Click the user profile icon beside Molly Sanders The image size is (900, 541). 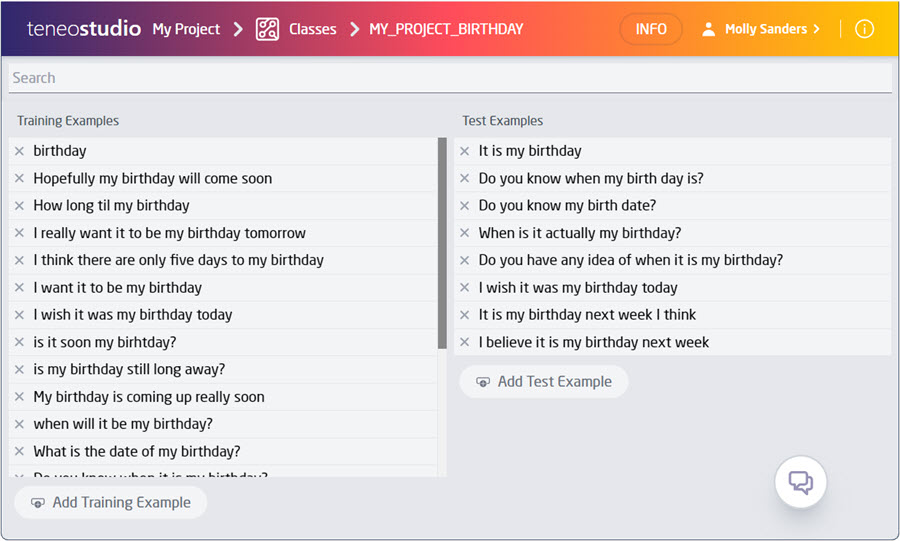pos(709,29)
